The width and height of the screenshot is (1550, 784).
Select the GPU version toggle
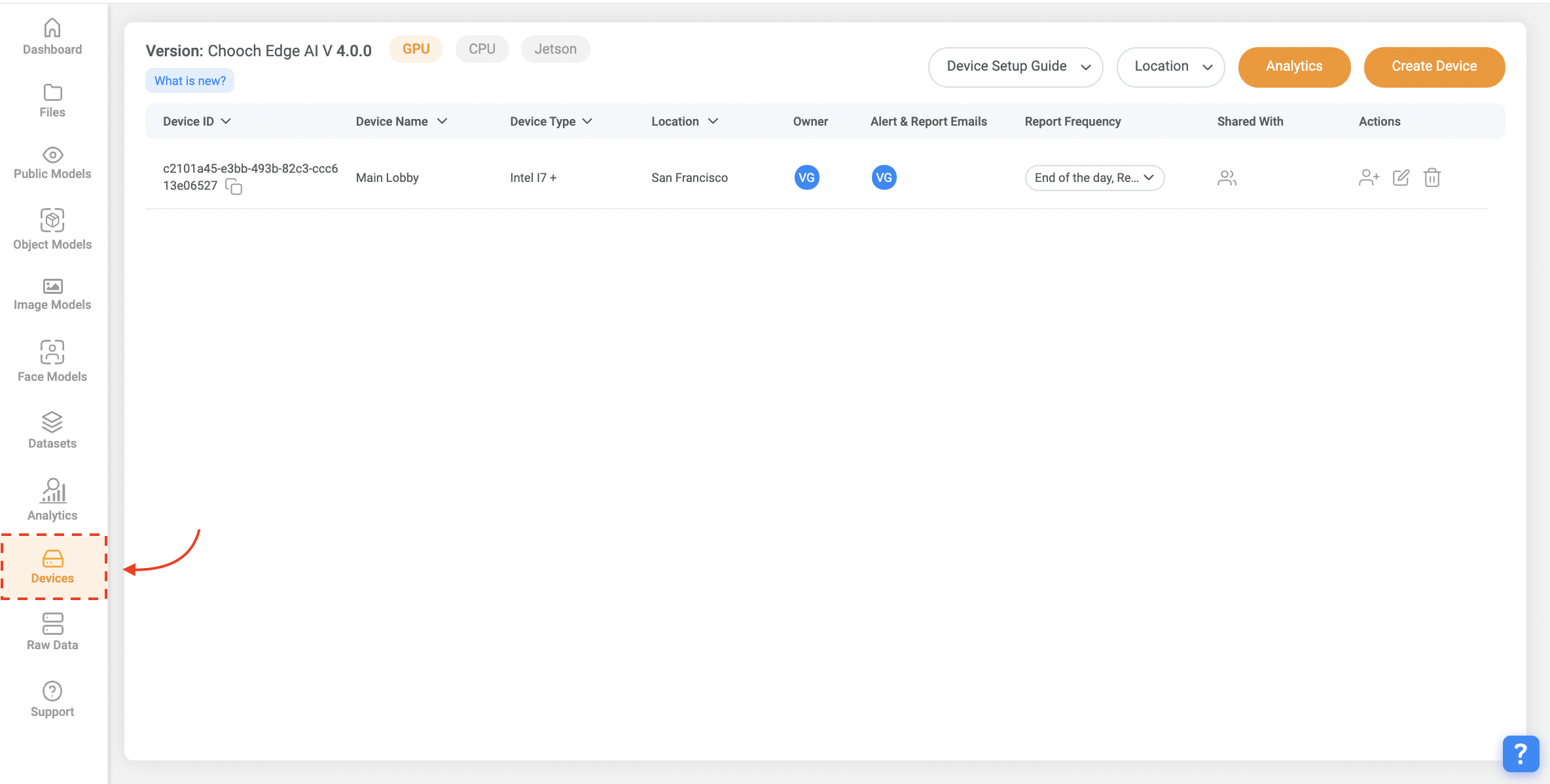pyautogui.click(x=416, y=49)
